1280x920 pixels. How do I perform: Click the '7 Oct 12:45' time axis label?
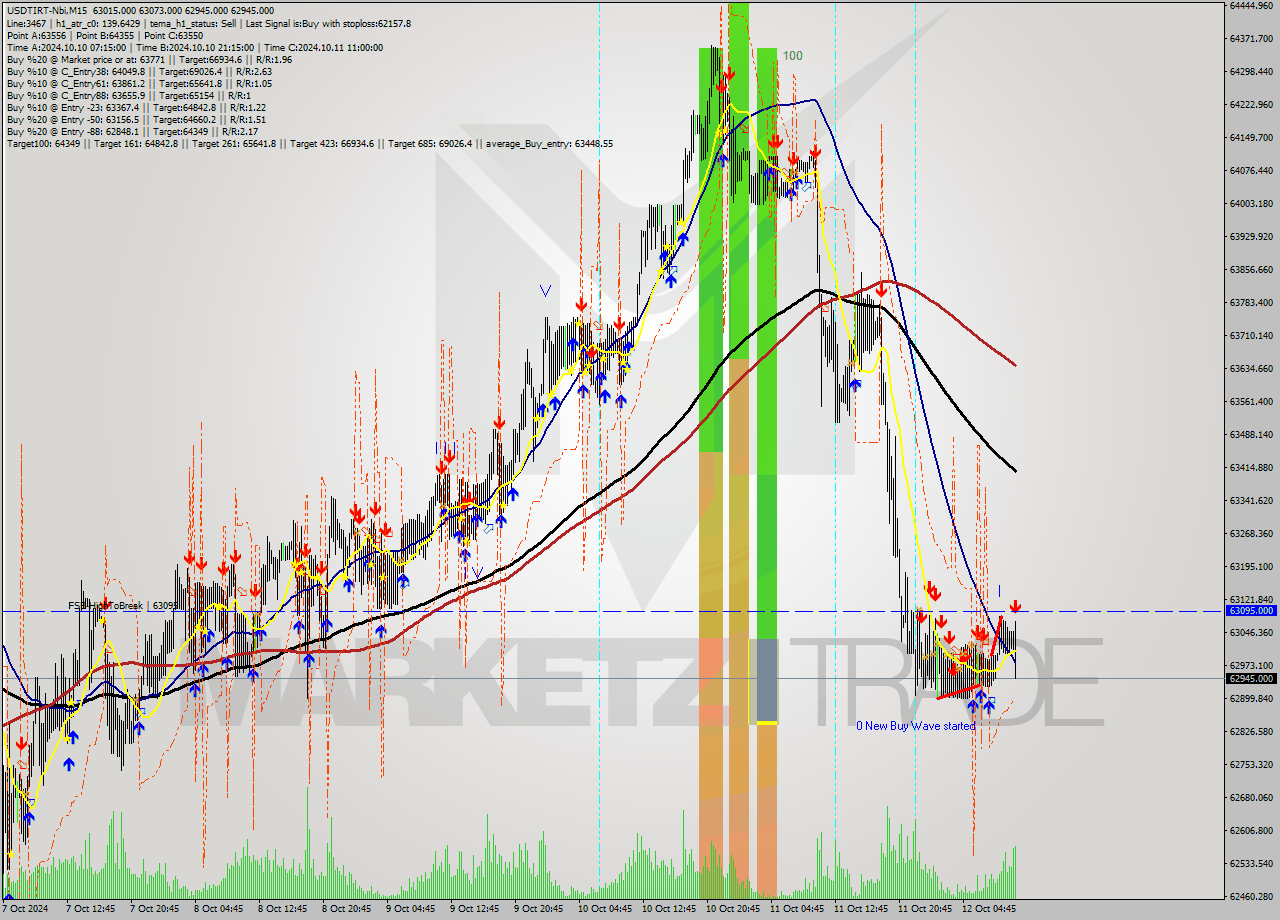(90, 909)
